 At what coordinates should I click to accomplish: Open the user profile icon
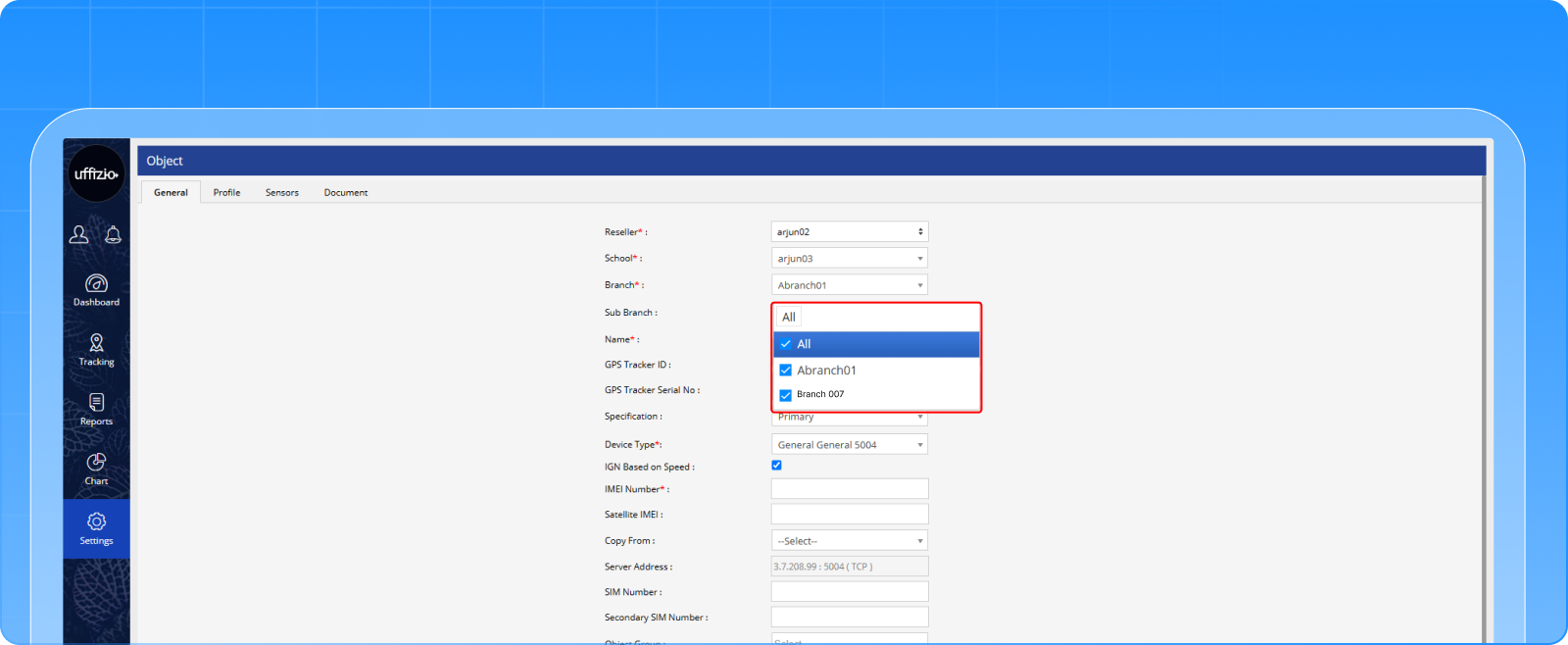click(x=78, y=234)
